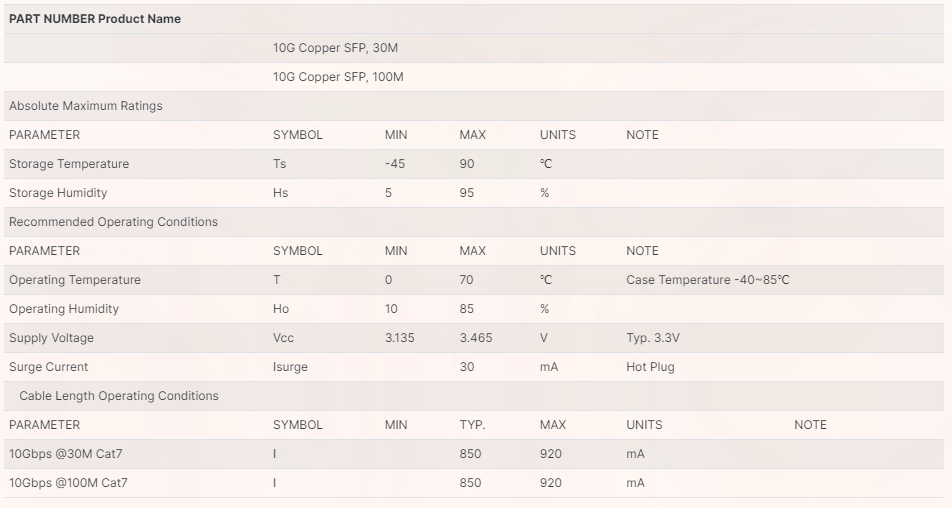This screenshot has height=508, width=952.
Task: Click the Cable Length Operating Conditions heading
Action: pyautogui.click(x=119, y=396)
